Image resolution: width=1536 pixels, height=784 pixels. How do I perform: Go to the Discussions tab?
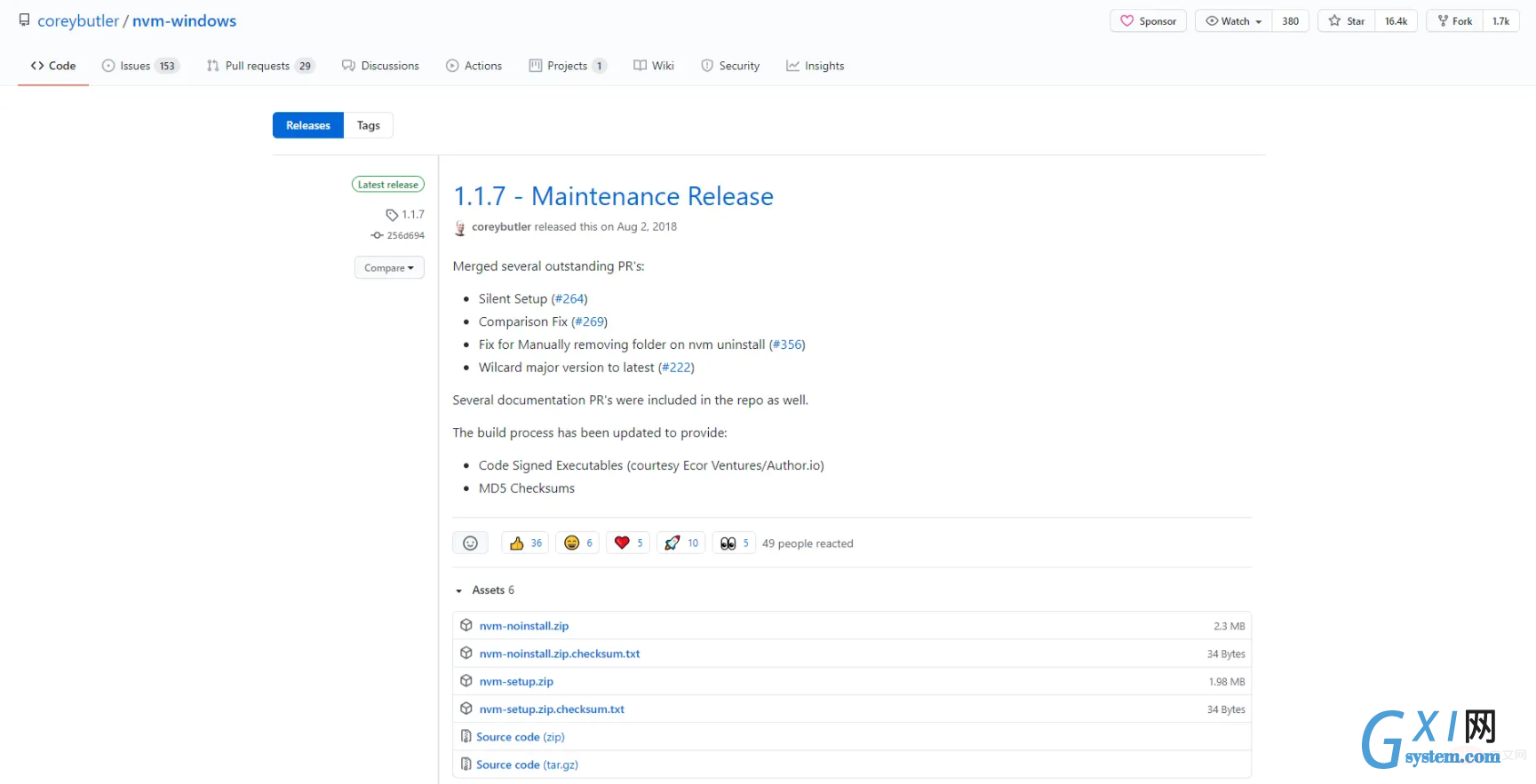point(380,66)
